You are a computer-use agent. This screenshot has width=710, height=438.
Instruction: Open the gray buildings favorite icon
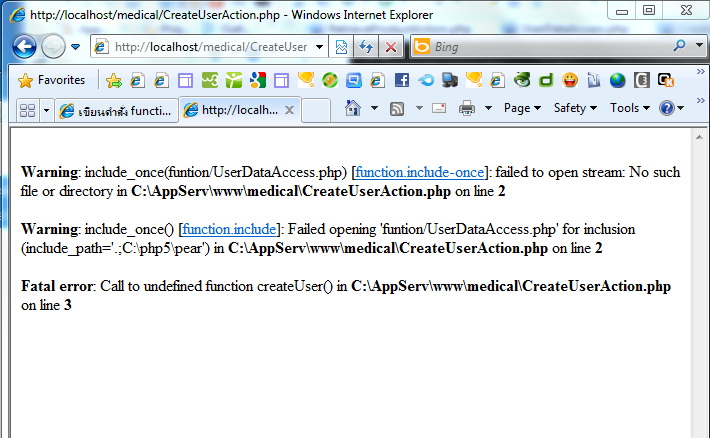(594, 80)
